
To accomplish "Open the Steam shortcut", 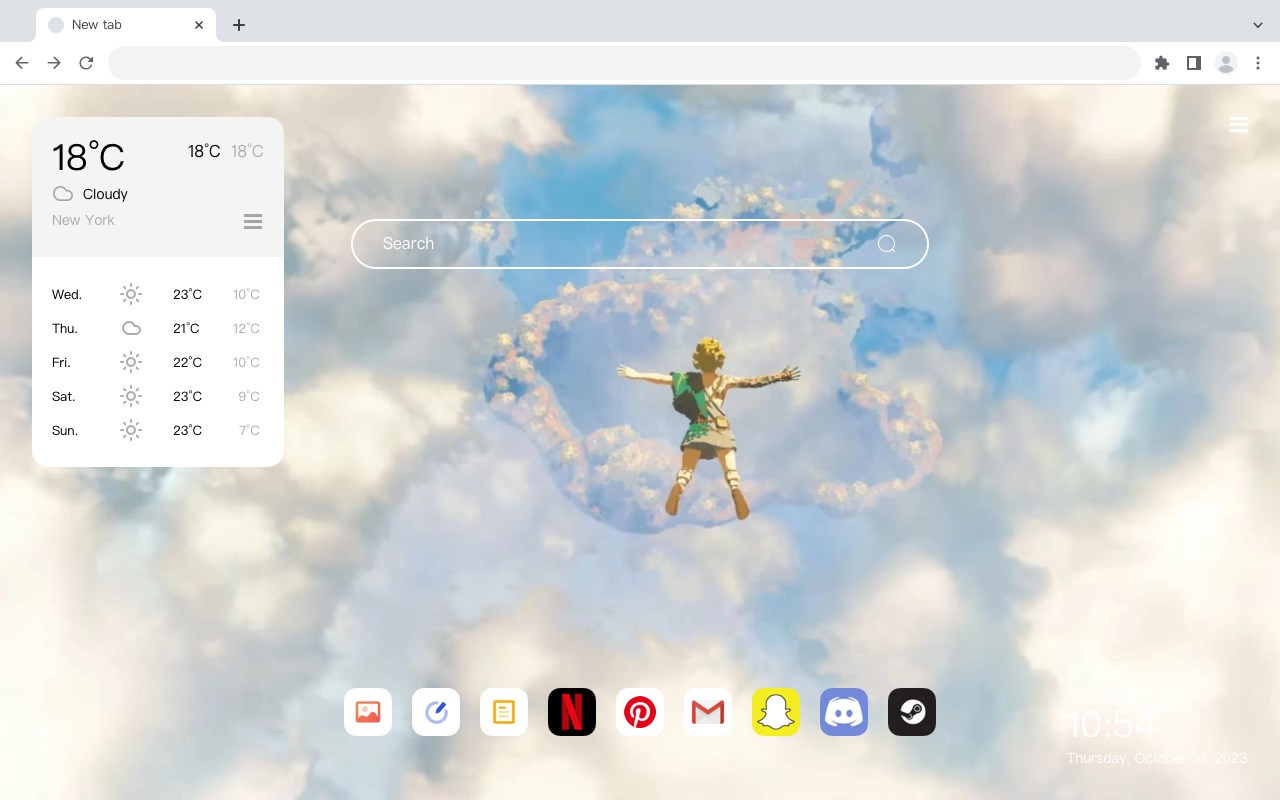I will tap(912, 712).
